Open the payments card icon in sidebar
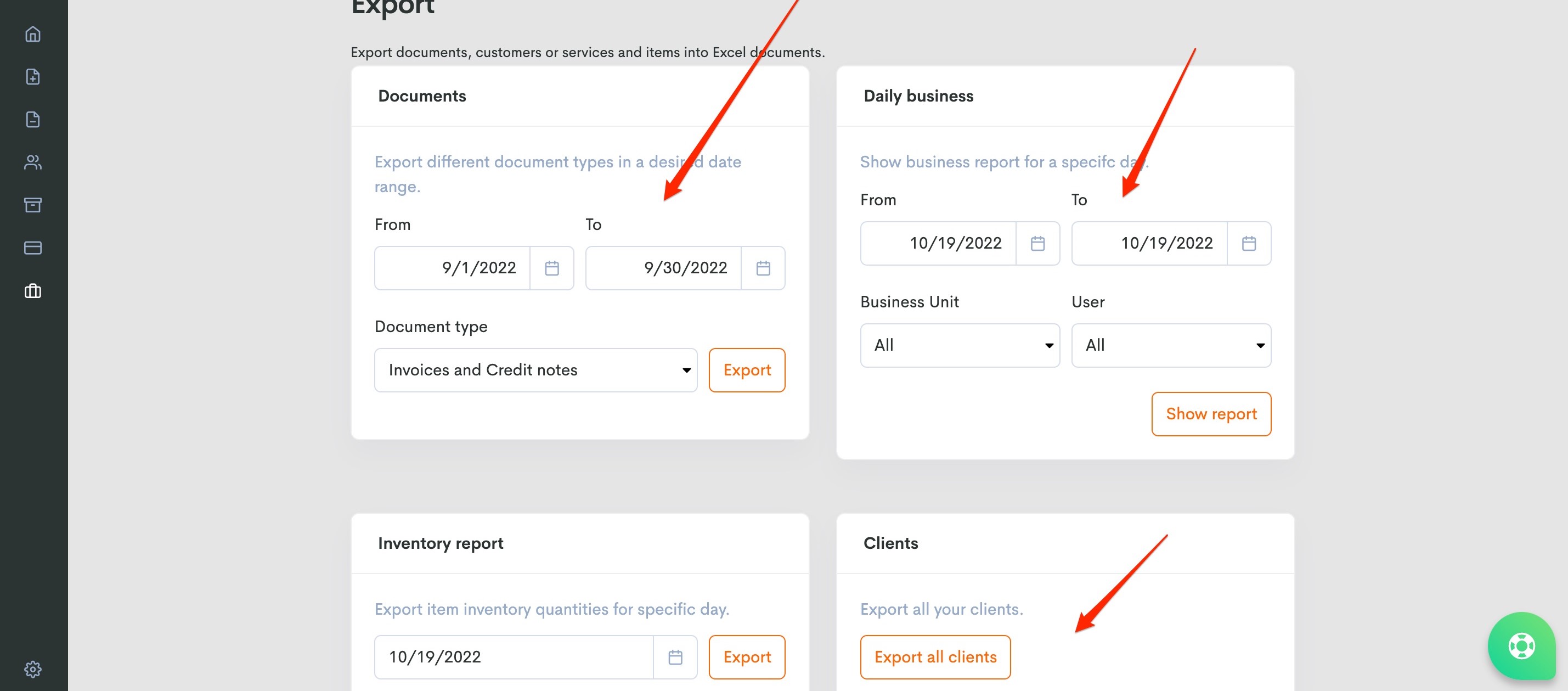Viewport: 1568px width, 691px height. pyautogui.click(x=33, y=248)
